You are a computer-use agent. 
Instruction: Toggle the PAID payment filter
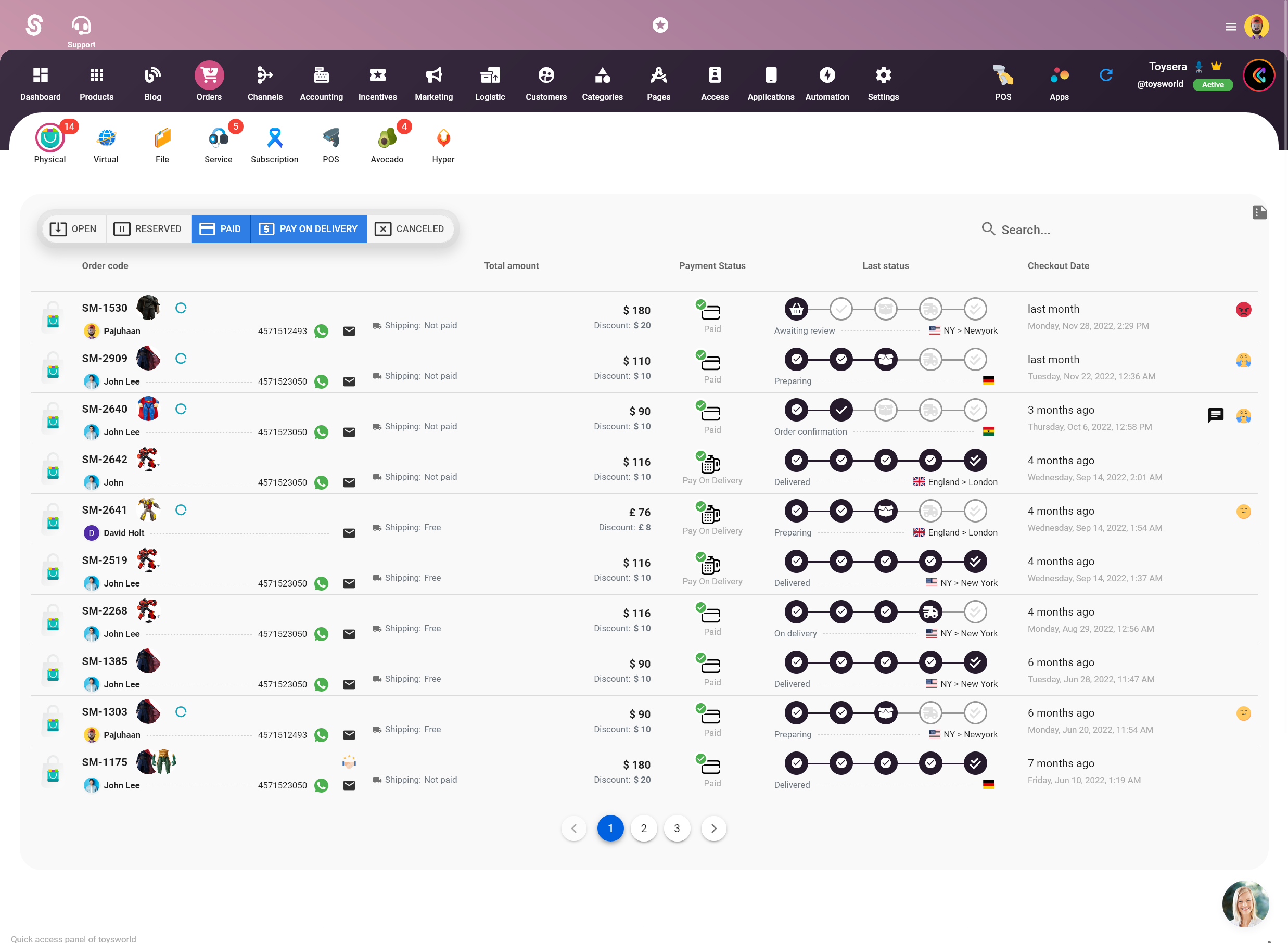pos(221,228)
